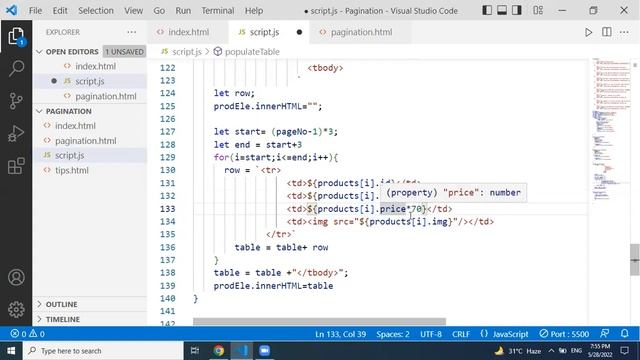Change CRLF end of line sequence

tap(461, 334)
